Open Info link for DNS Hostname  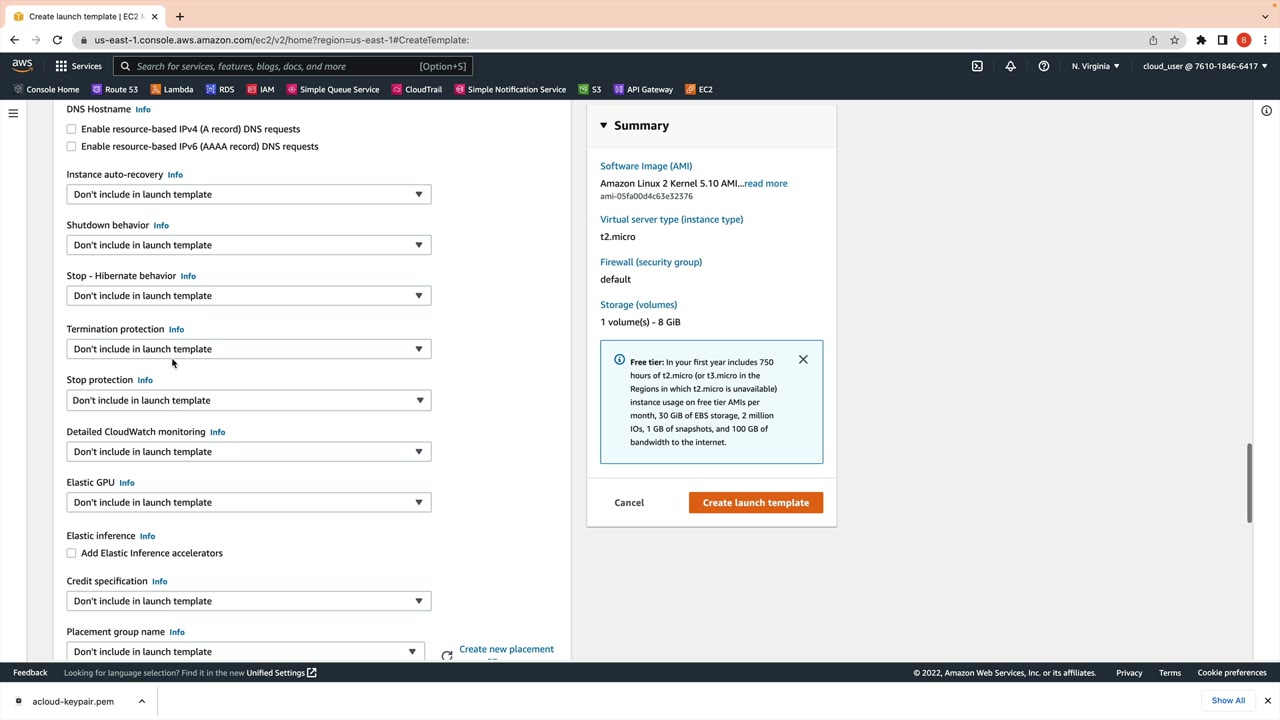[x=143, y=109]
